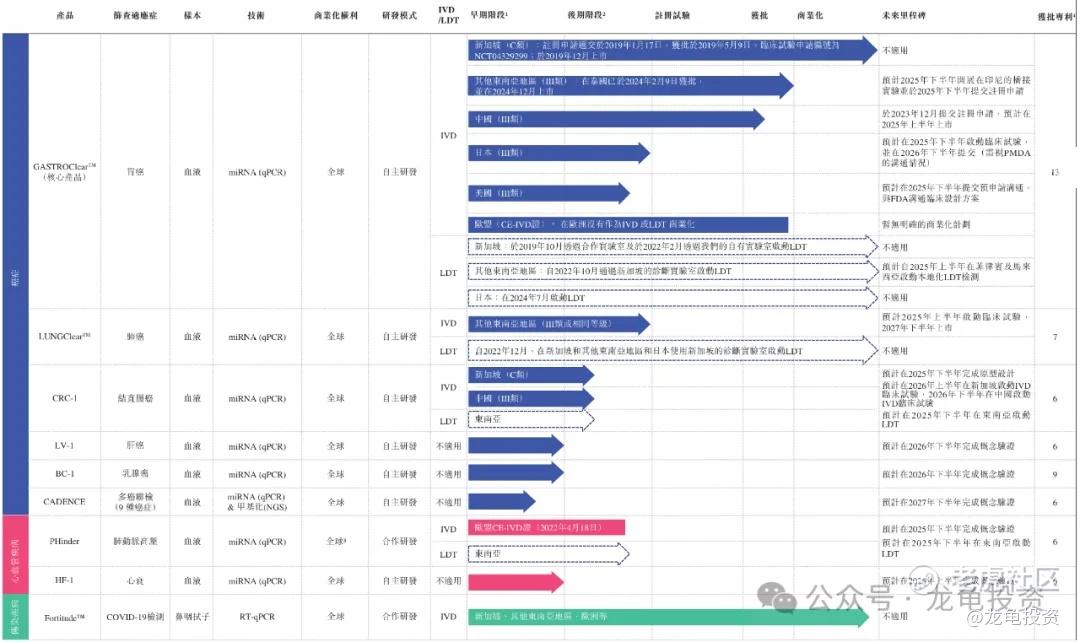This screenshot has width=1080, height=642.
Task: Click the 乳腺癌 indication cell
Action: click(135, 474)
